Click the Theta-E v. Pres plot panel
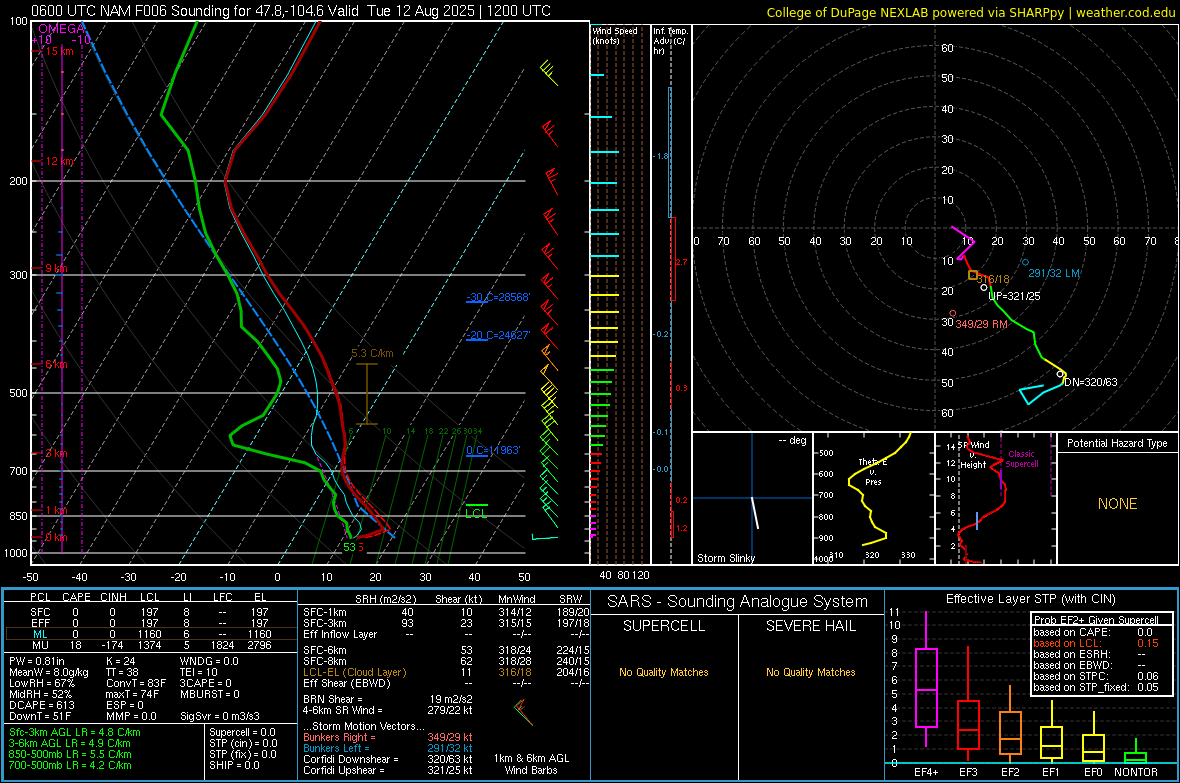 click(874, 498)
